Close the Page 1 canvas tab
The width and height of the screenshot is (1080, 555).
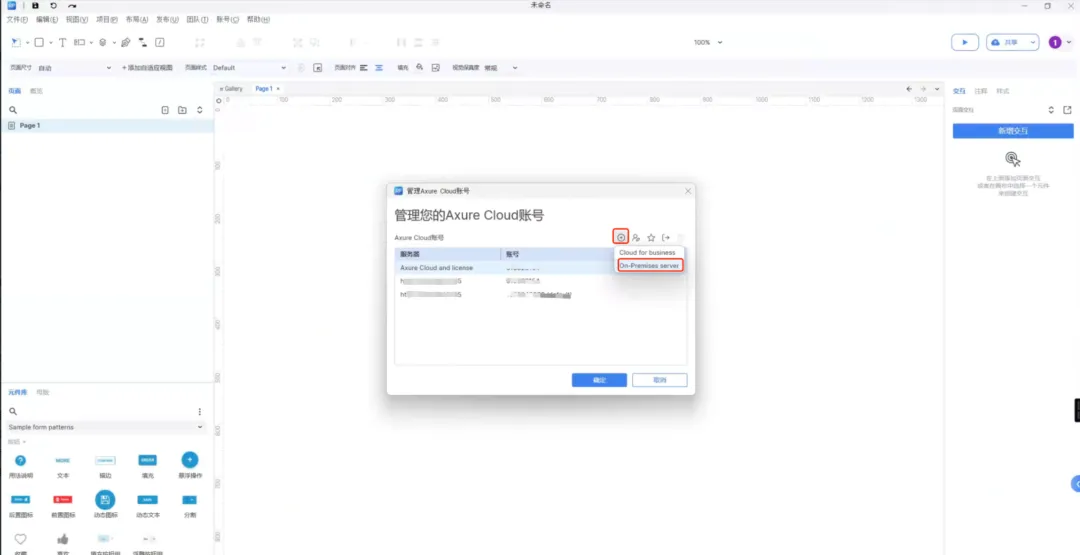pos(278,89)
